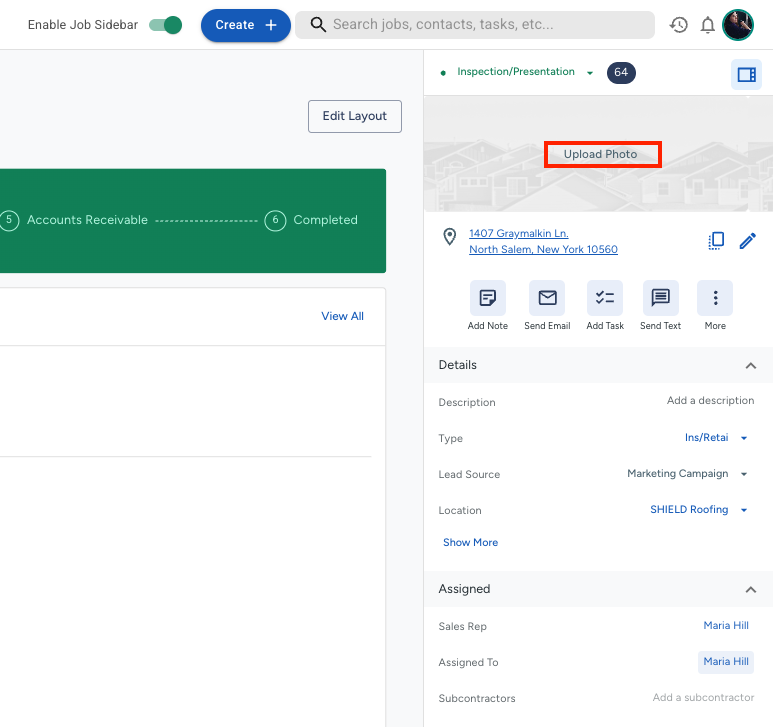Click the map location pin icon

(x=449, y=237)
